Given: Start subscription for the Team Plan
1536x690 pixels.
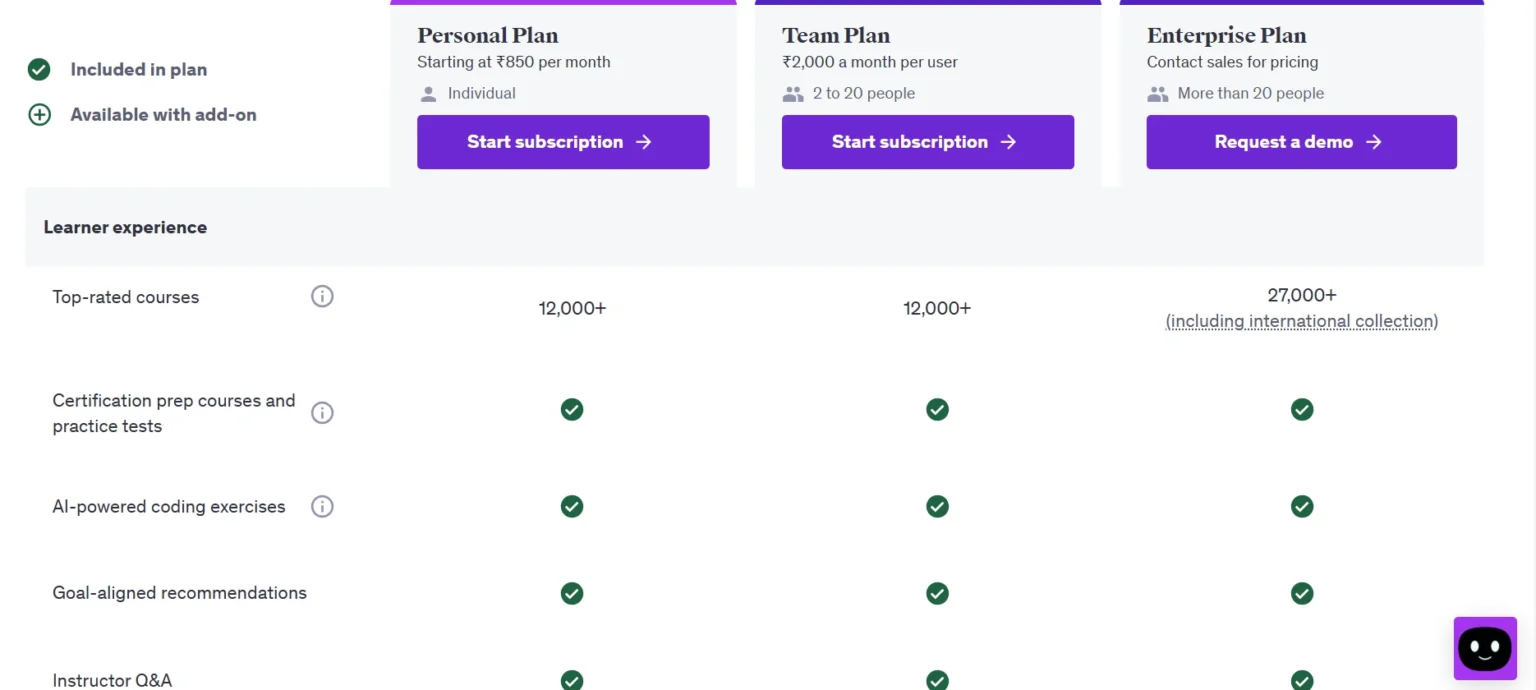Looking at the screenshot, I should 927,142.
